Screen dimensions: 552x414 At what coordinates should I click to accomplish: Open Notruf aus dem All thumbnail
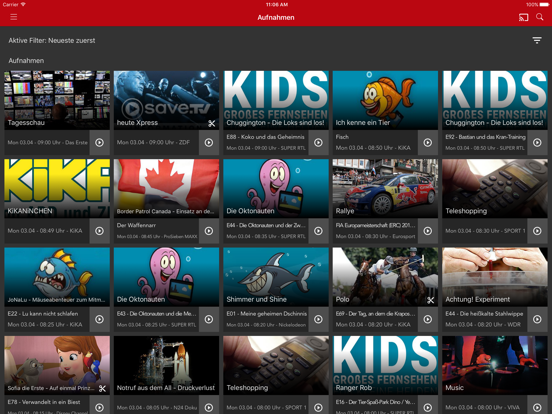(167, 365)
